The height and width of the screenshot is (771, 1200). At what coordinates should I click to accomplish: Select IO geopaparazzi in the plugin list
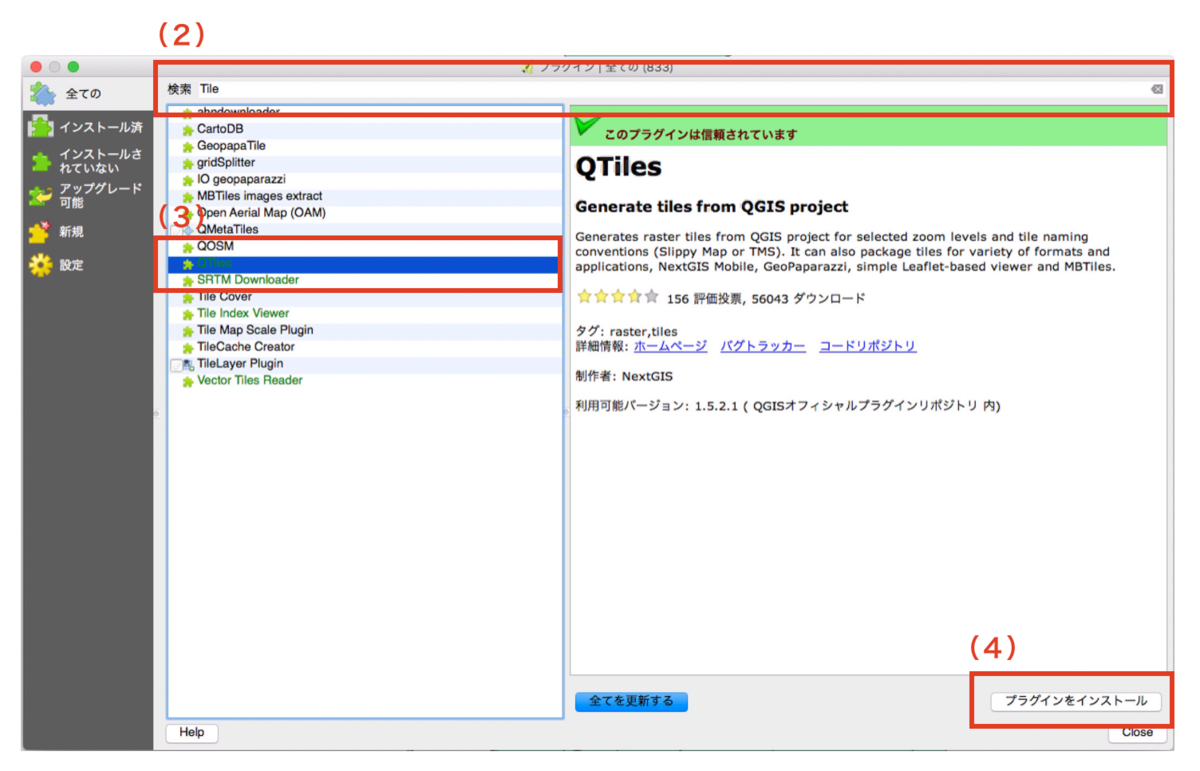pos(365,179)
